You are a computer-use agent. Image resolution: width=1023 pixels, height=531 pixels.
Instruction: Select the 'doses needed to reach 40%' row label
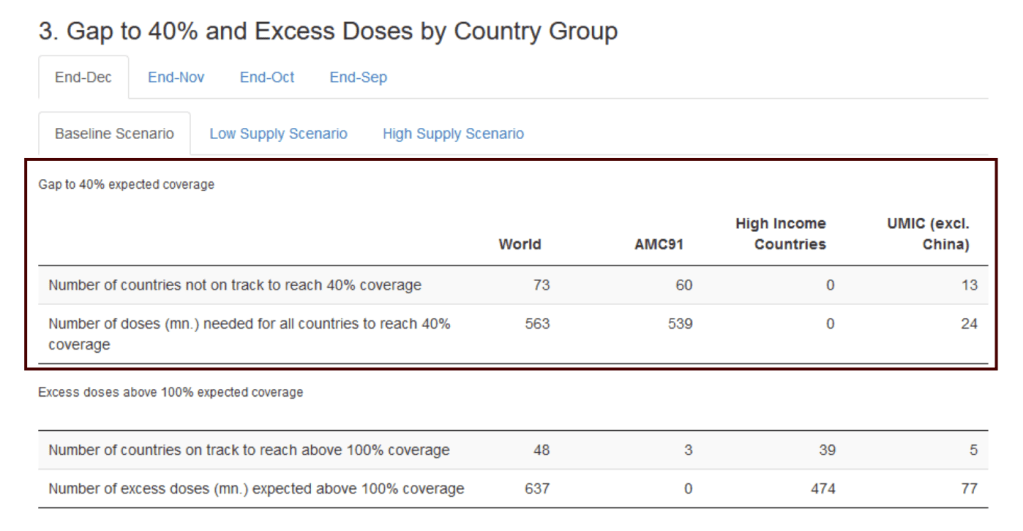(x=249, y=334)
